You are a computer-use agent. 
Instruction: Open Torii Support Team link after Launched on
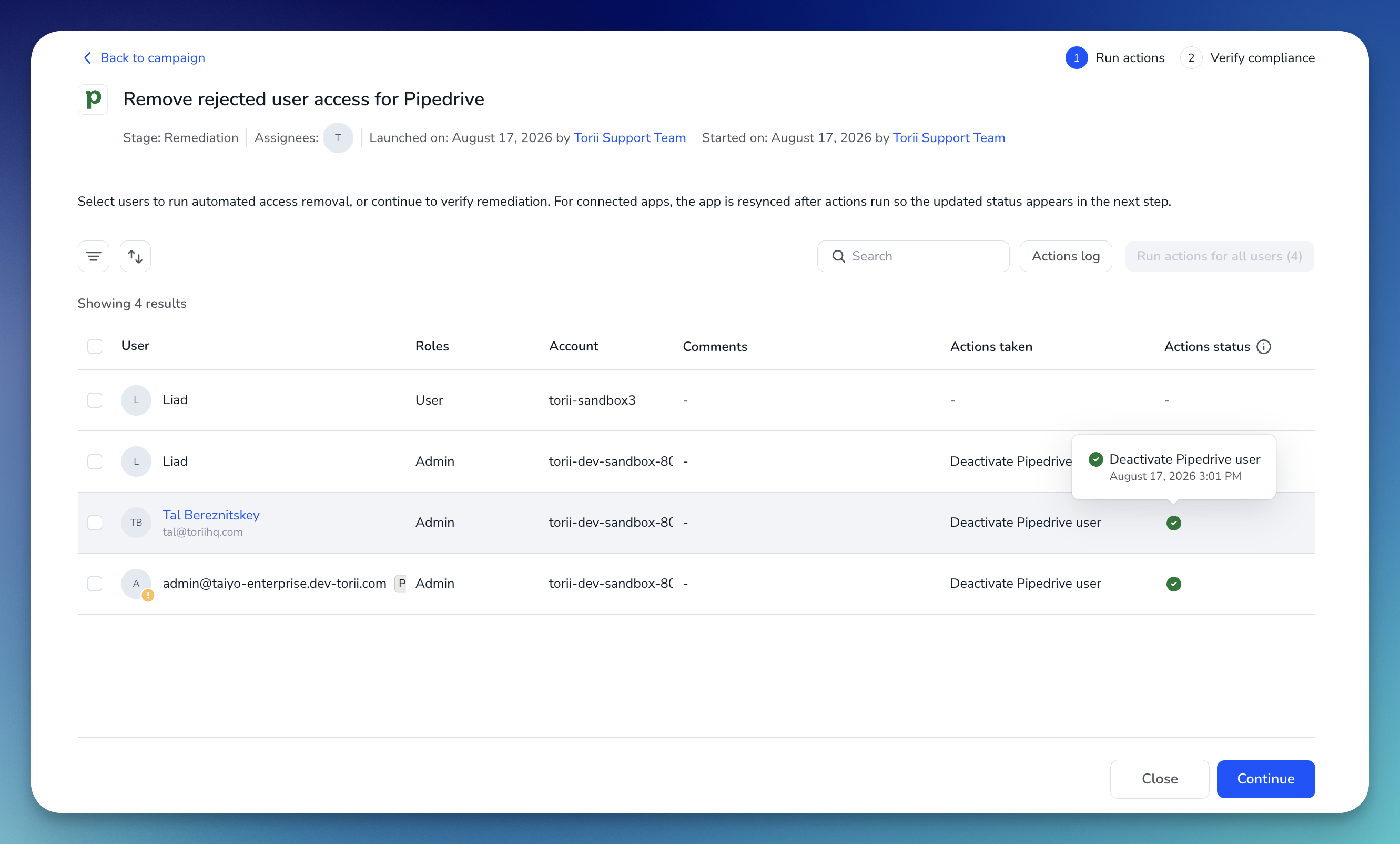pos(630,138)
